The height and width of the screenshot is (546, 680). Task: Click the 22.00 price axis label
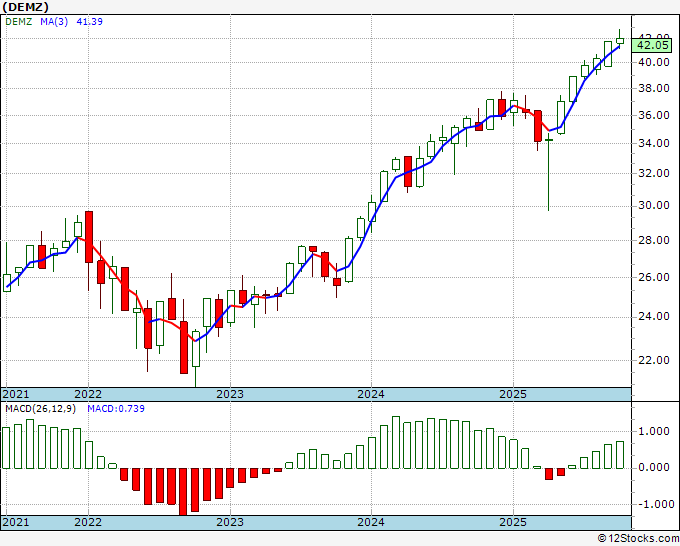click(x=654, y=360)
